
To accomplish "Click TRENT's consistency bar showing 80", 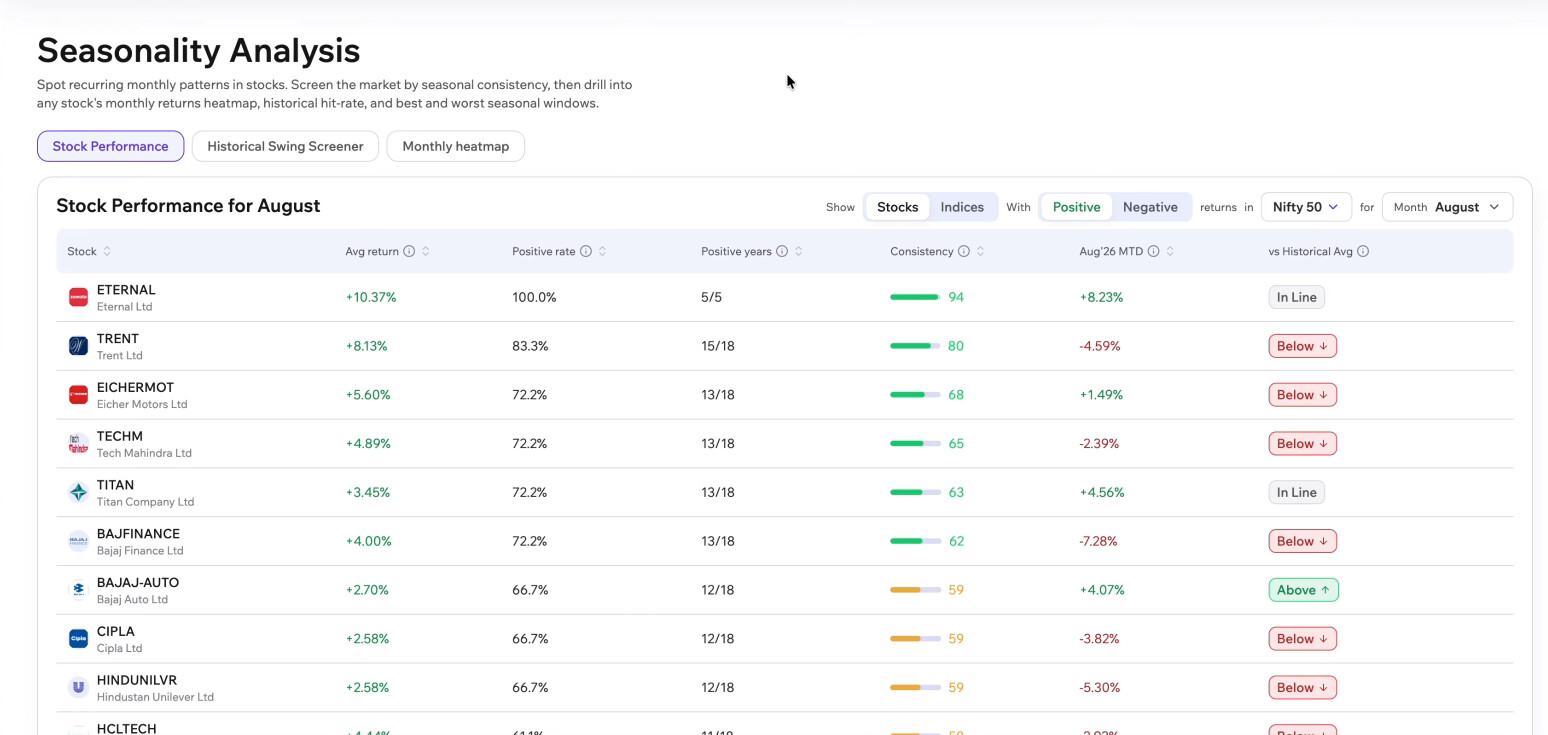I will click(915, 346).
